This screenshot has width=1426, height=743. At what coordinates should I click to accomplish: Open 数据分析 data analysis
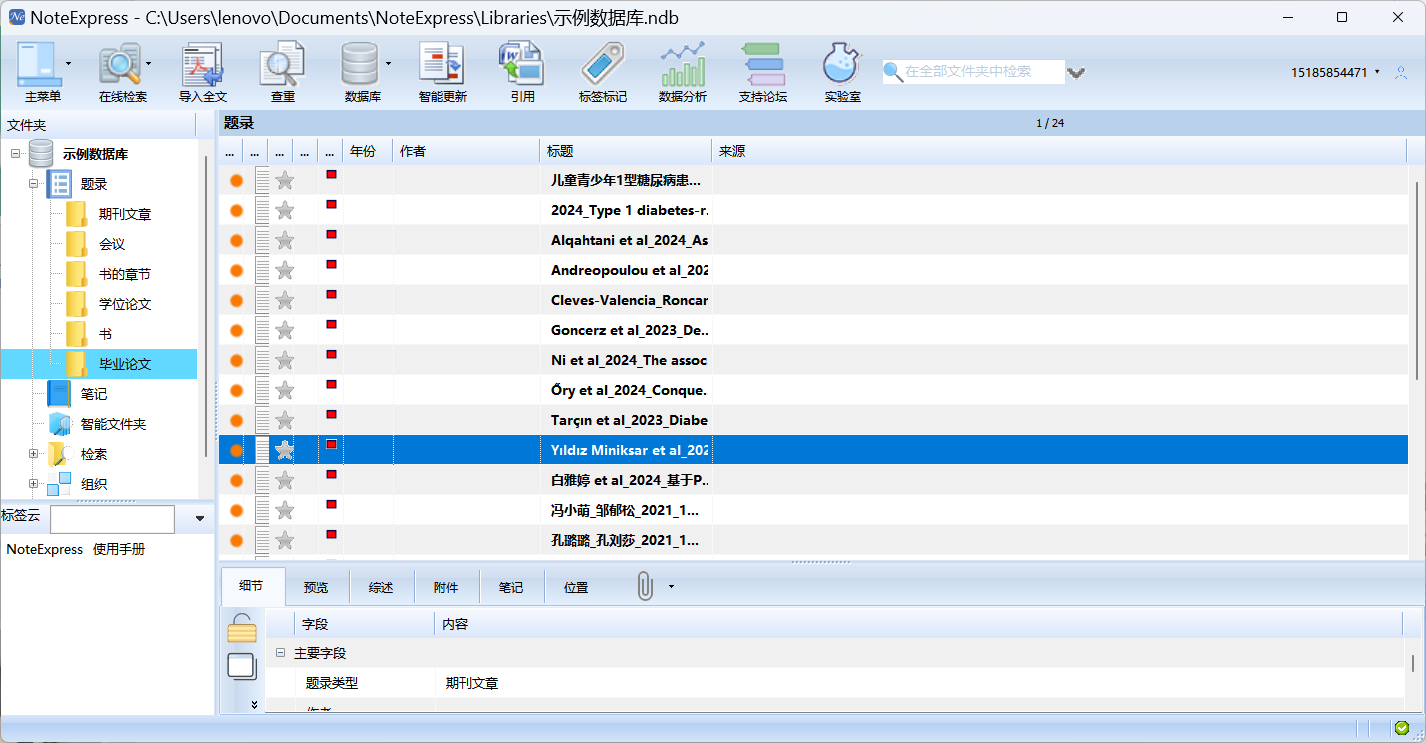[682, 72]
